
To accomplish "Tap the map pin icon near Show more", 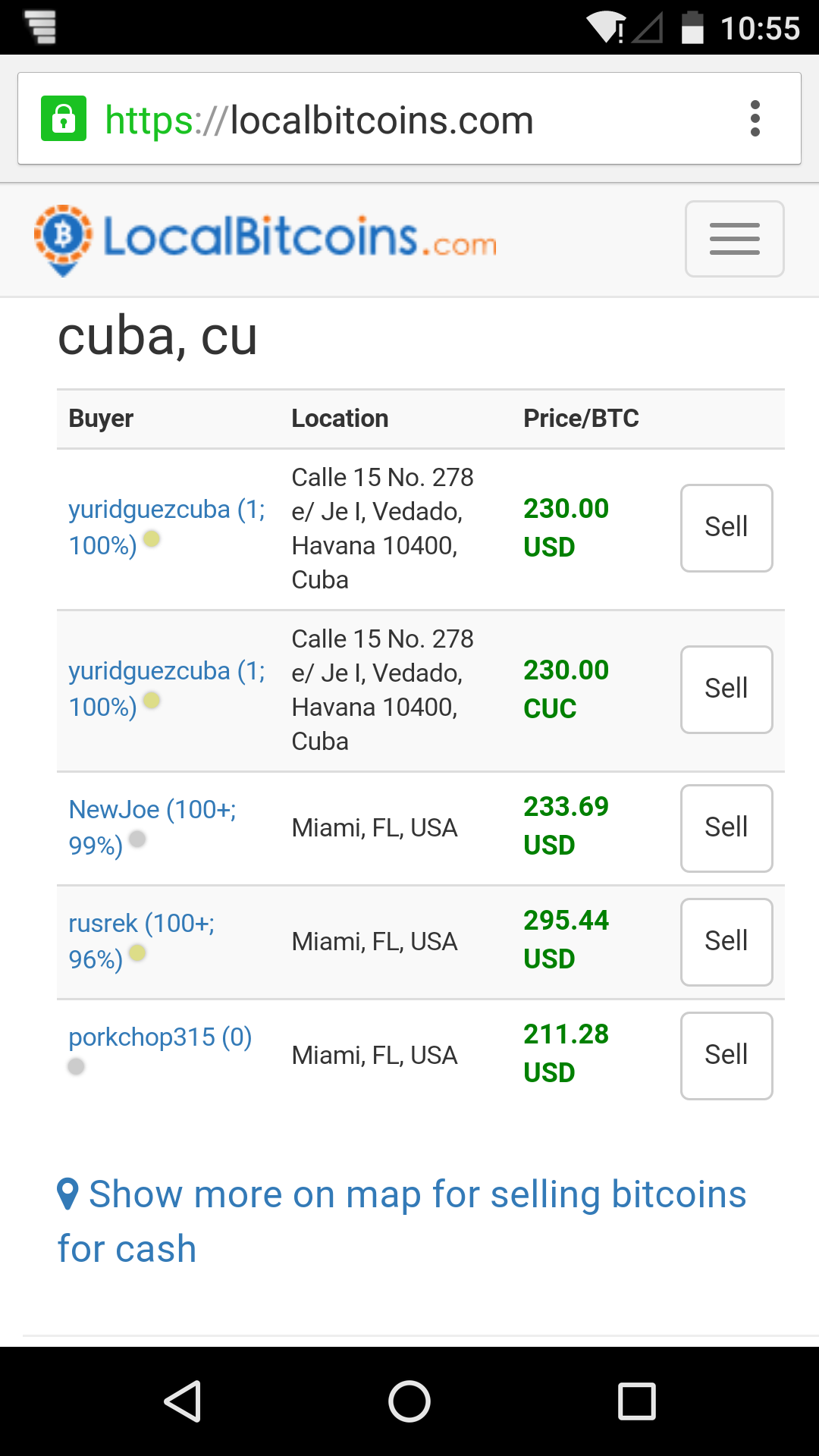I will (x=67, y=1194).
